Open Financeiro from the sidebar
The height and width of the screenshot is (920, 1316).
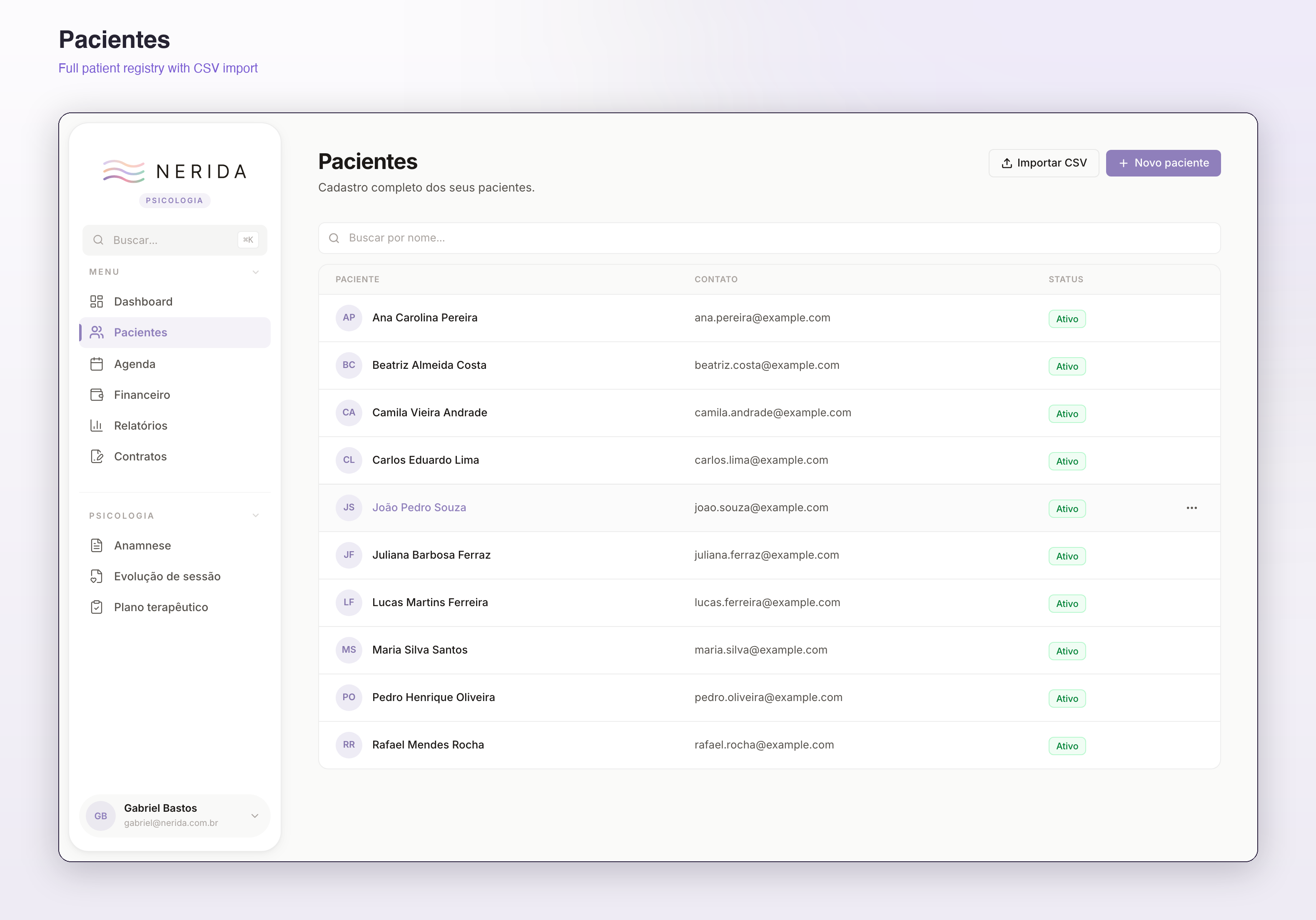175,395
